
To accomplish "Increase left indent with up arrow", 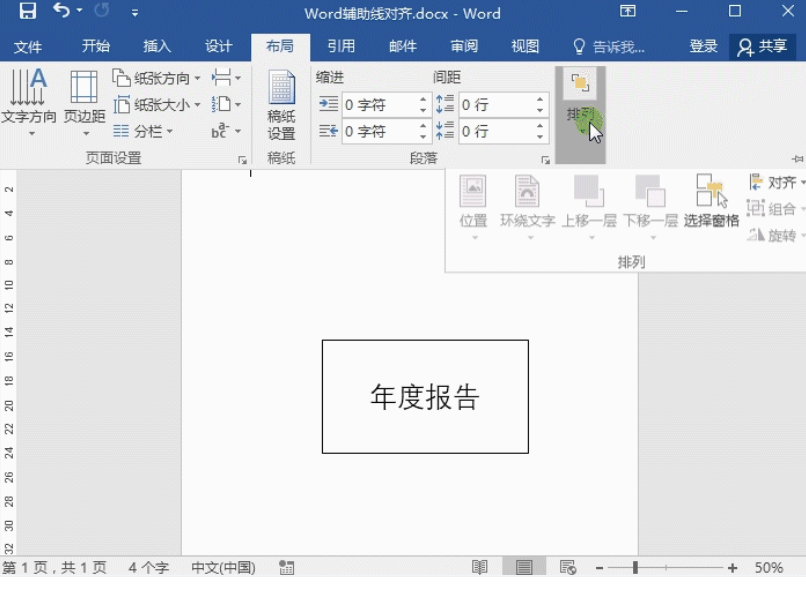I will click(423, 99).
